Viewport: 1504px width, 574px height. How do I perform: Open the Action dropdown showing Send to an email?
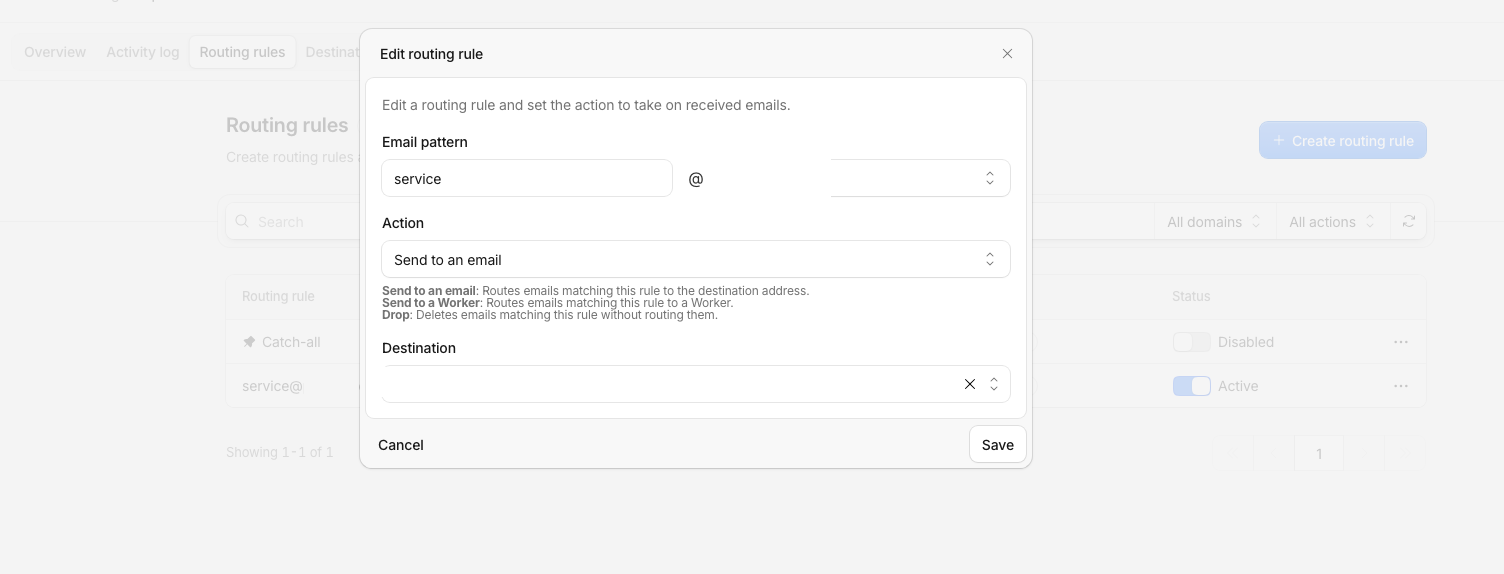click(696, 260)
